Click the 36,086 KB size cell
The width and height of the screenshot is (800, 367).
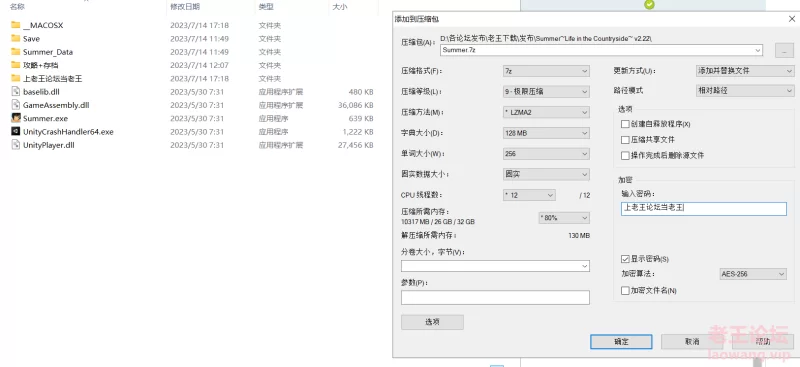coord(356,105)
